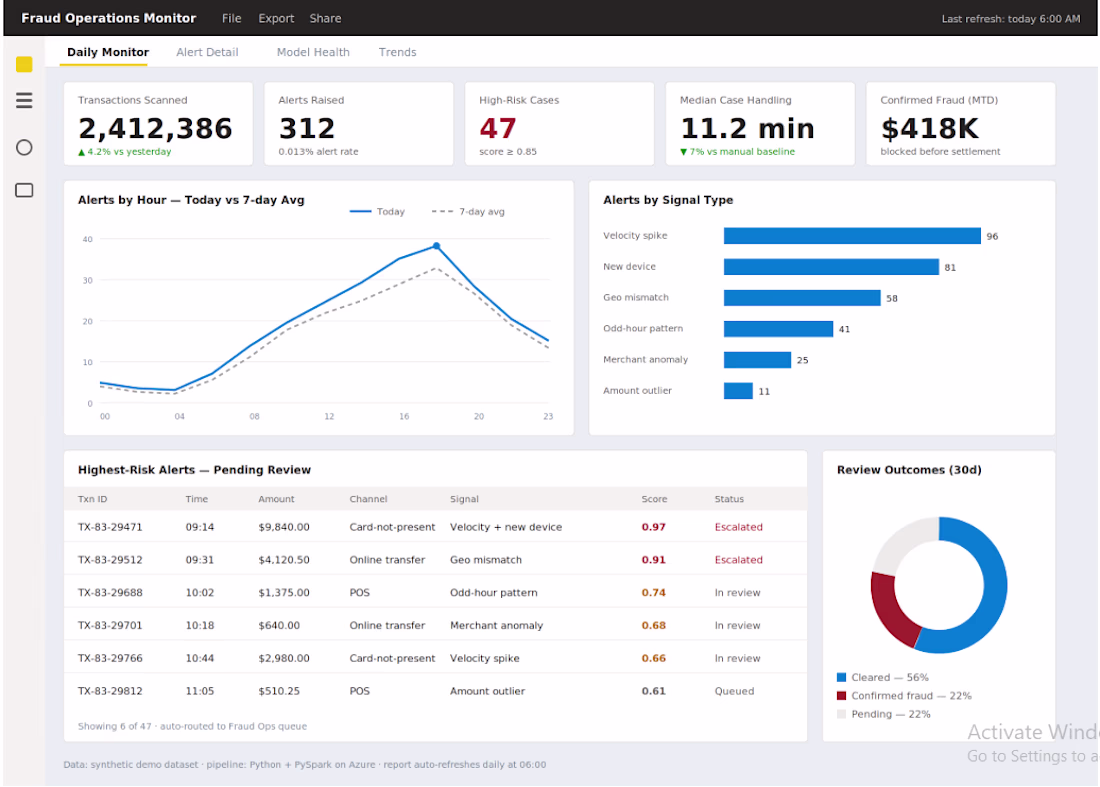Switch to the Daily Monitor tab
The width and height of the screenshot is (1100, 787).
[107, 52]
